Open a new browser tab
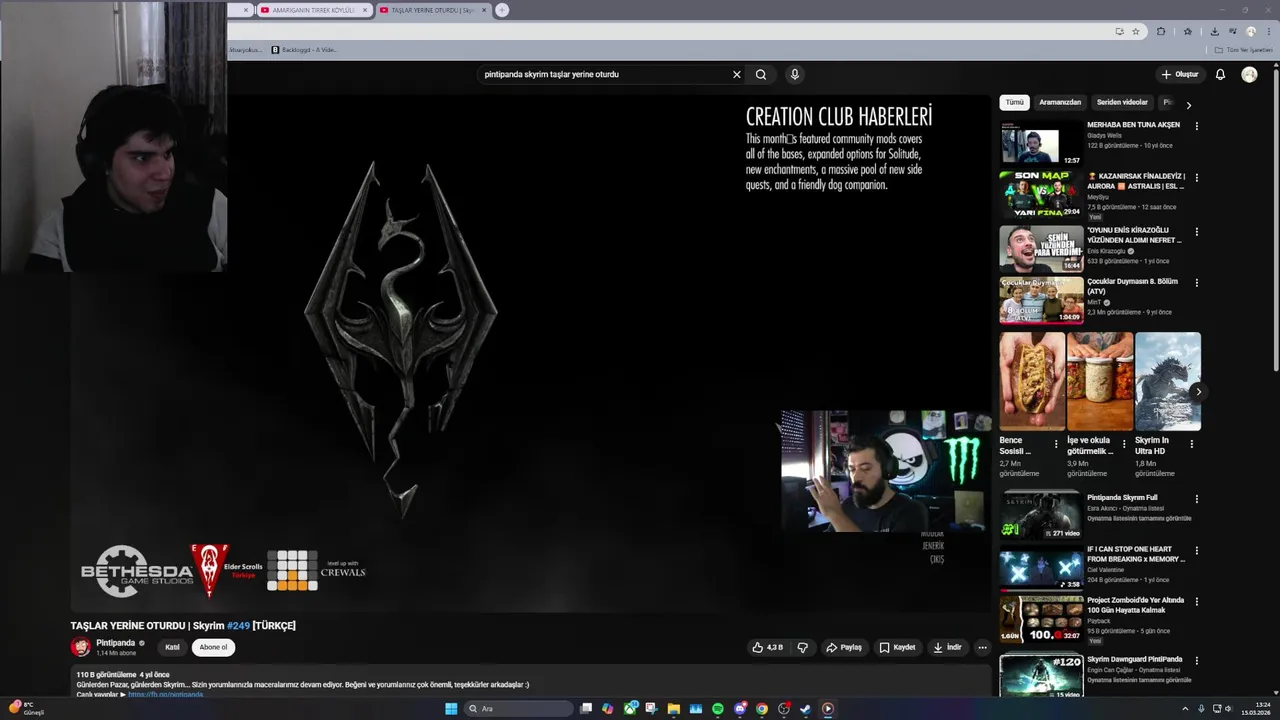 click(x=502, y=10)
